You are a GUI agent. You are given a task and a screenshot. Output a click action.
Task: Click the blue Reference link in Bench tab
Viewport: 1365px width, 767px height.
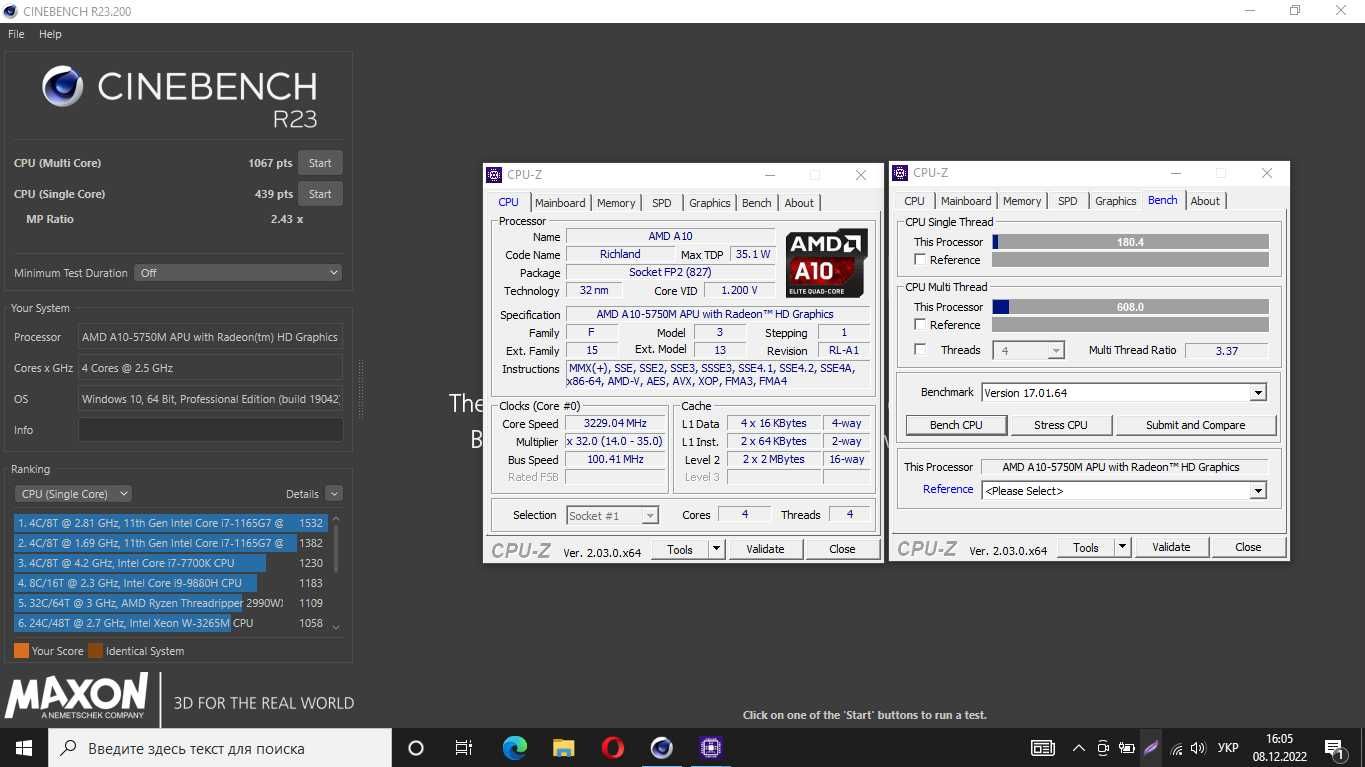[948, 489]
